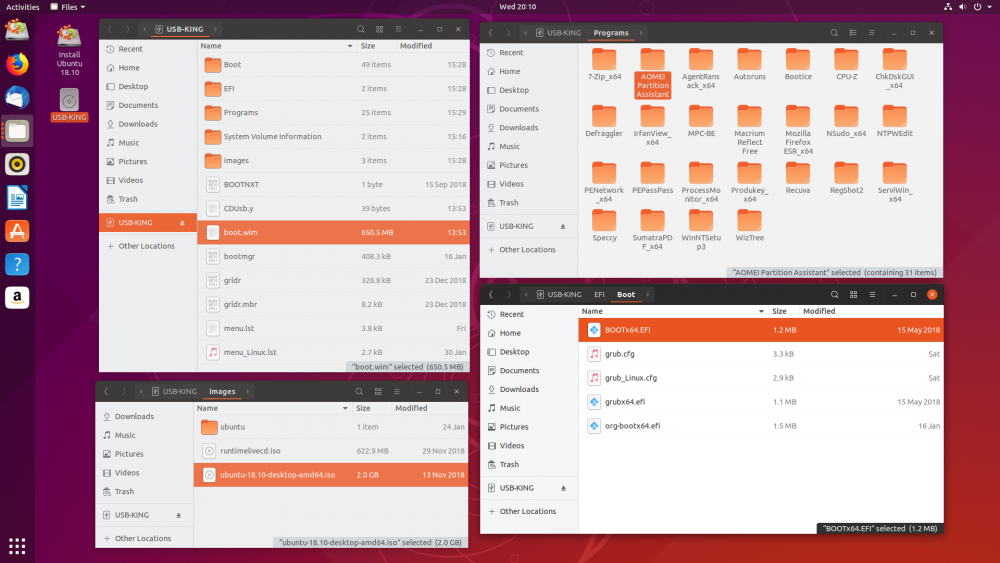The height and width of the screenshot is (563, 1000).
Task: Click USB-KING path button in Programs window
Action: coord(559,33)
